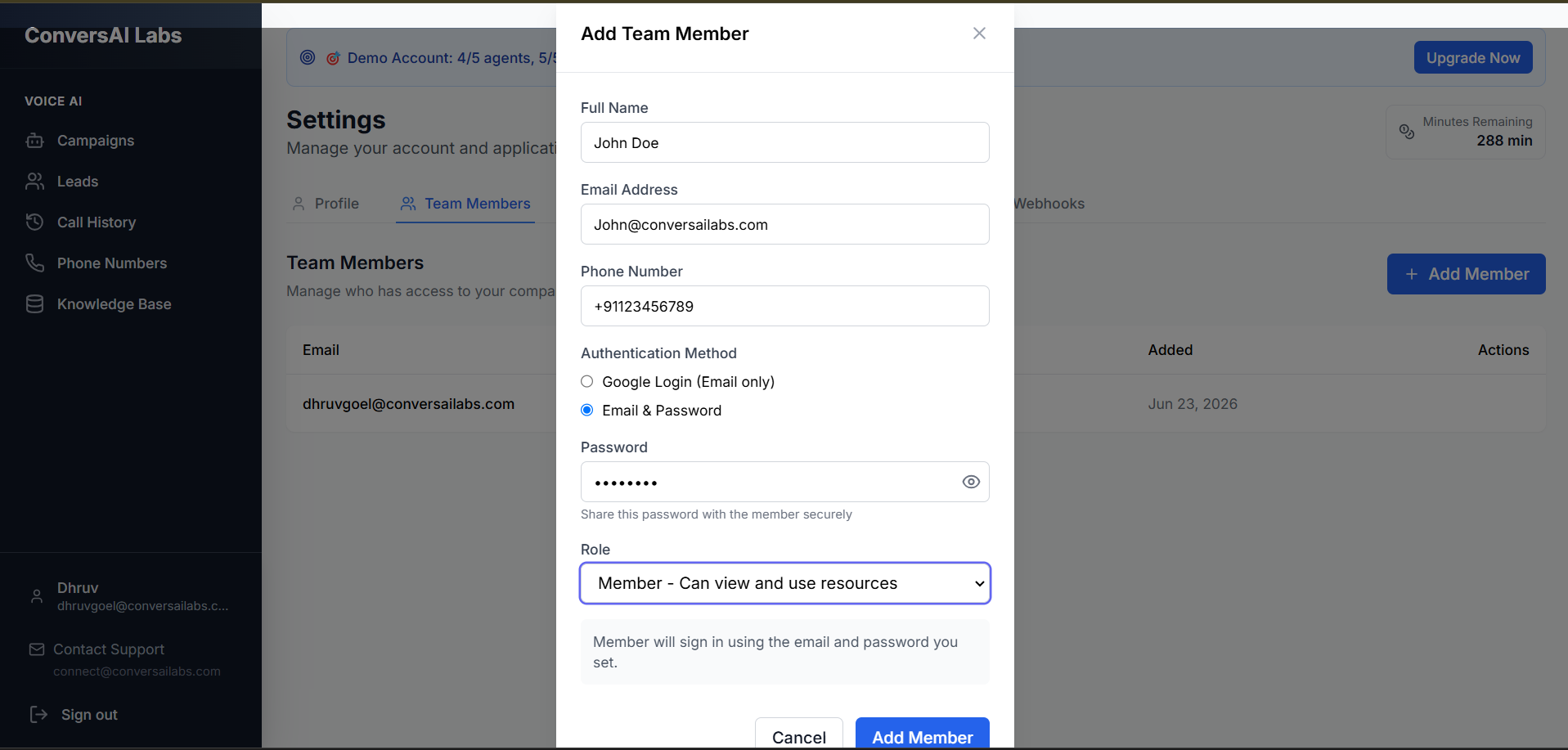The height and width of the screenshot is (750, 1568).
Task: Click Add Member on the settings page
Action: coord(1467,274)
